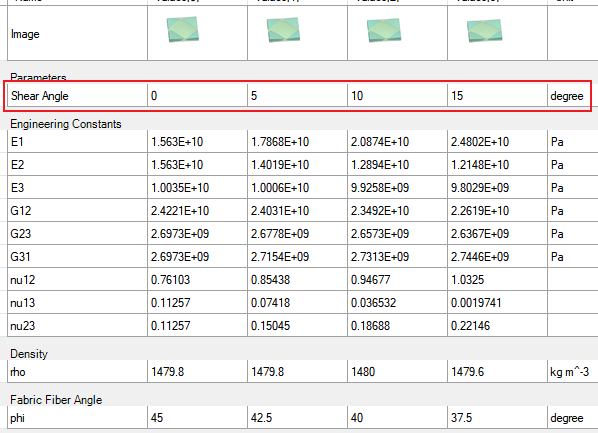Select the nu13 value 0.036532
Viewport: 598px width, 433px height.
(374, 303)
